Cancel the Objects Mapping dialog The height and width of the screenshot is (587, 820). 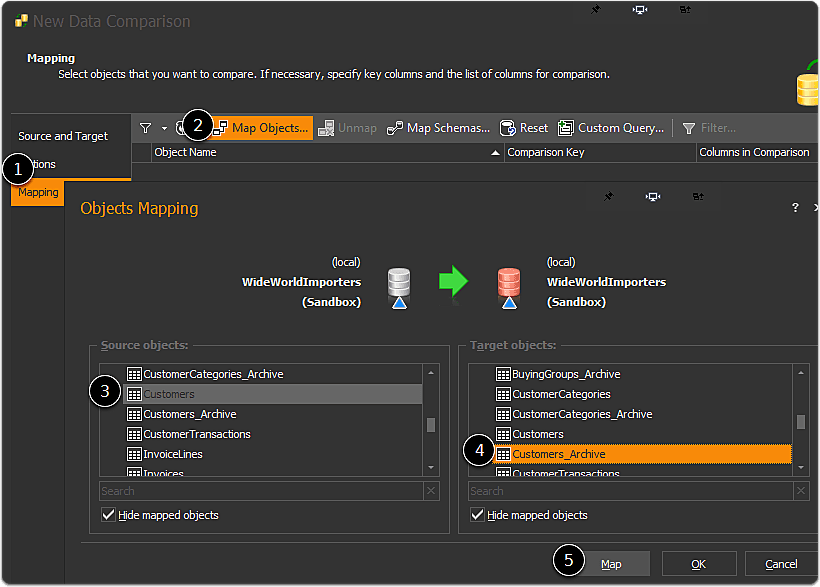tap(778, 563)
